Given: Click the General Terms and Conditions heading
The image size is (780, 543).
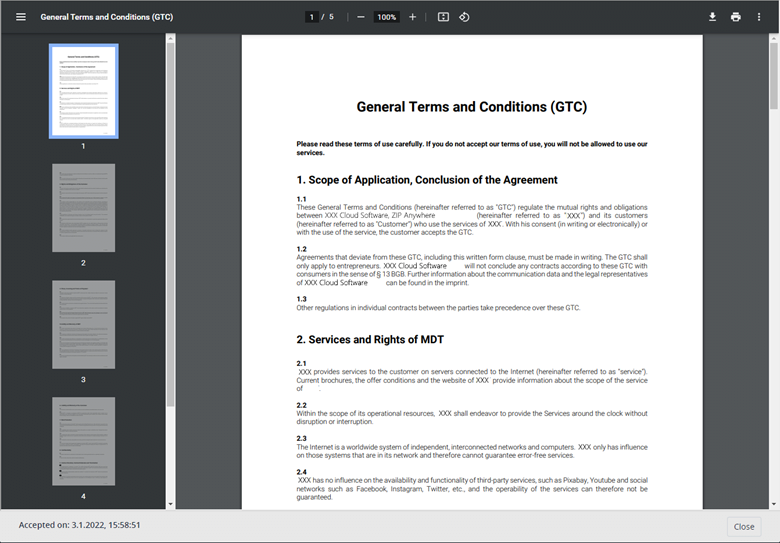Looking at the screenshot, I should (x=471, y=107).
